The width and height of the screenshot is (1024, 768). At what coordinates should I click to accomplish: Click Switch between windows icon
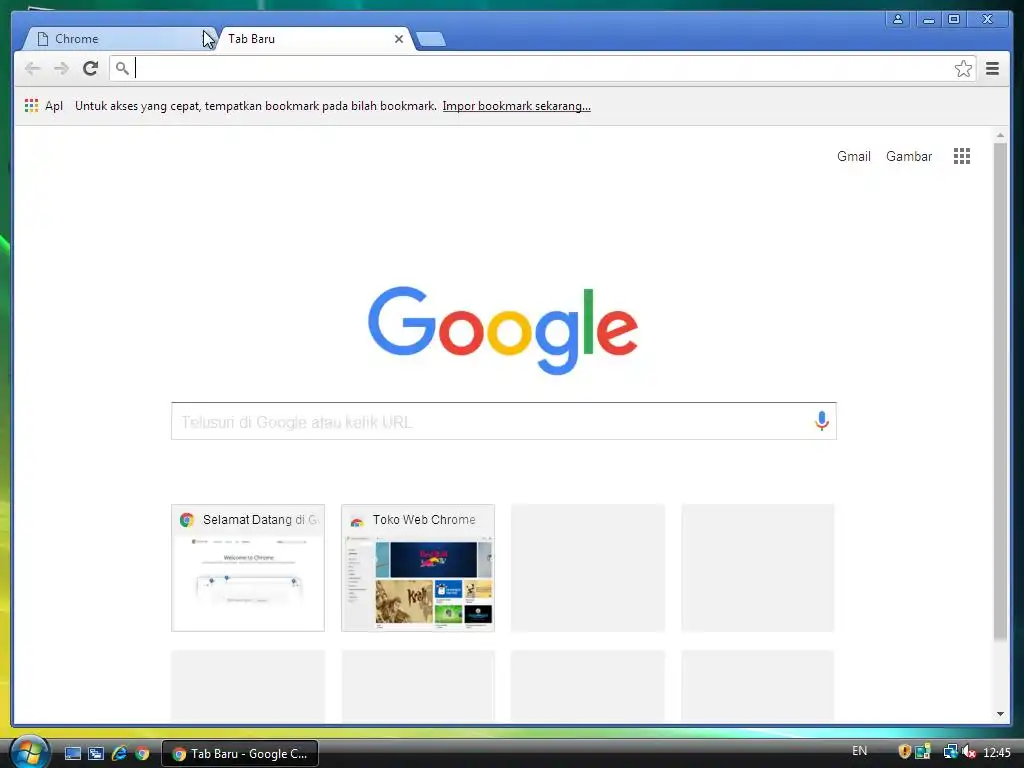[x=96, y=754]
